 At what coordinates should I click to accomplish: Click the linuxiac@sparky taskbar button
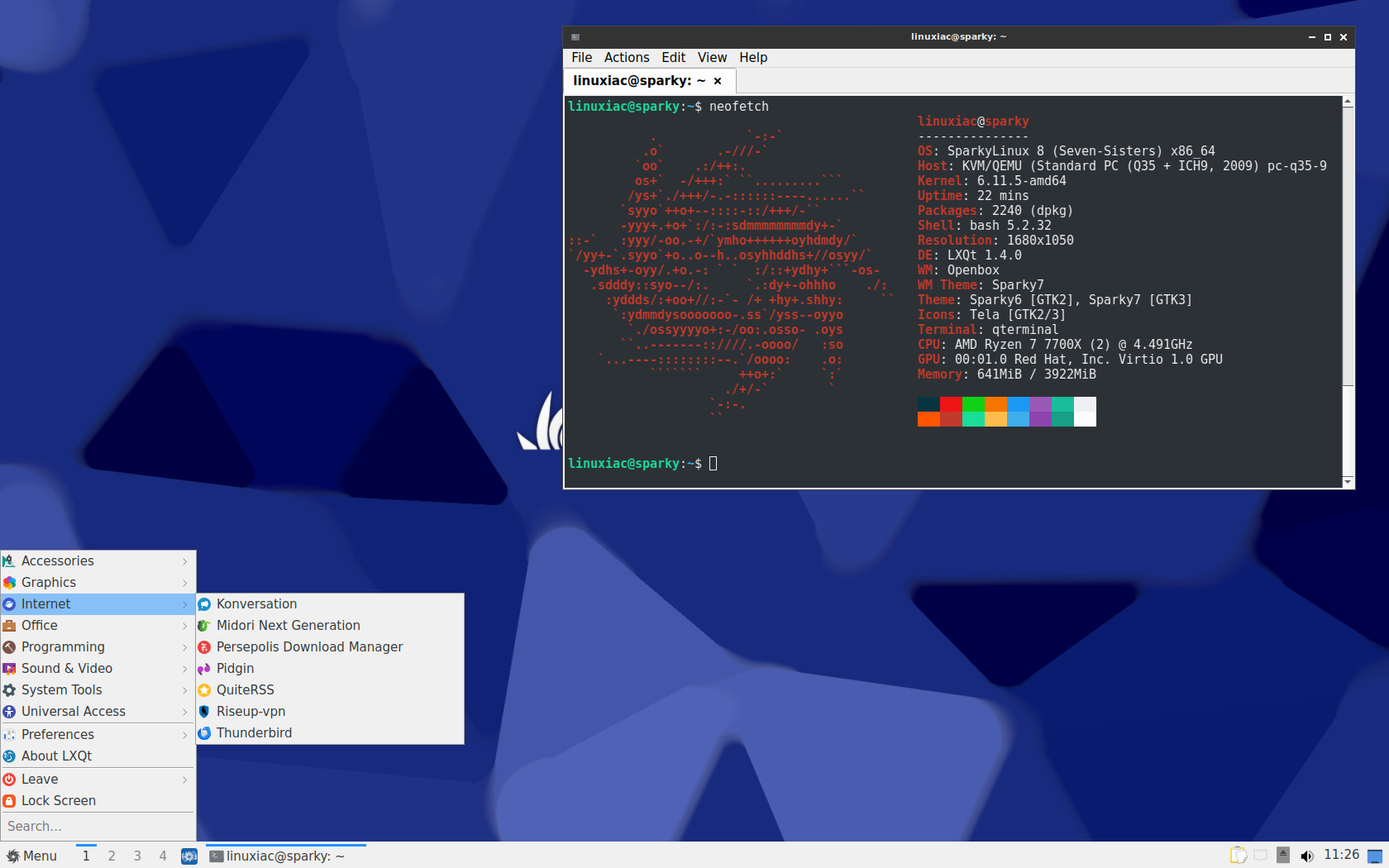286,856
